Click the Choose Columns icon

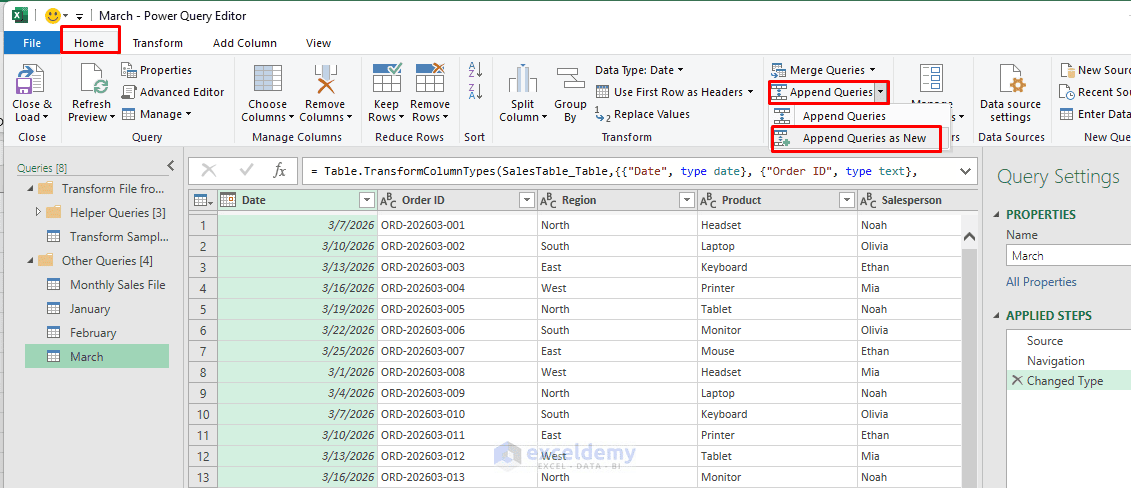[268, 79]
